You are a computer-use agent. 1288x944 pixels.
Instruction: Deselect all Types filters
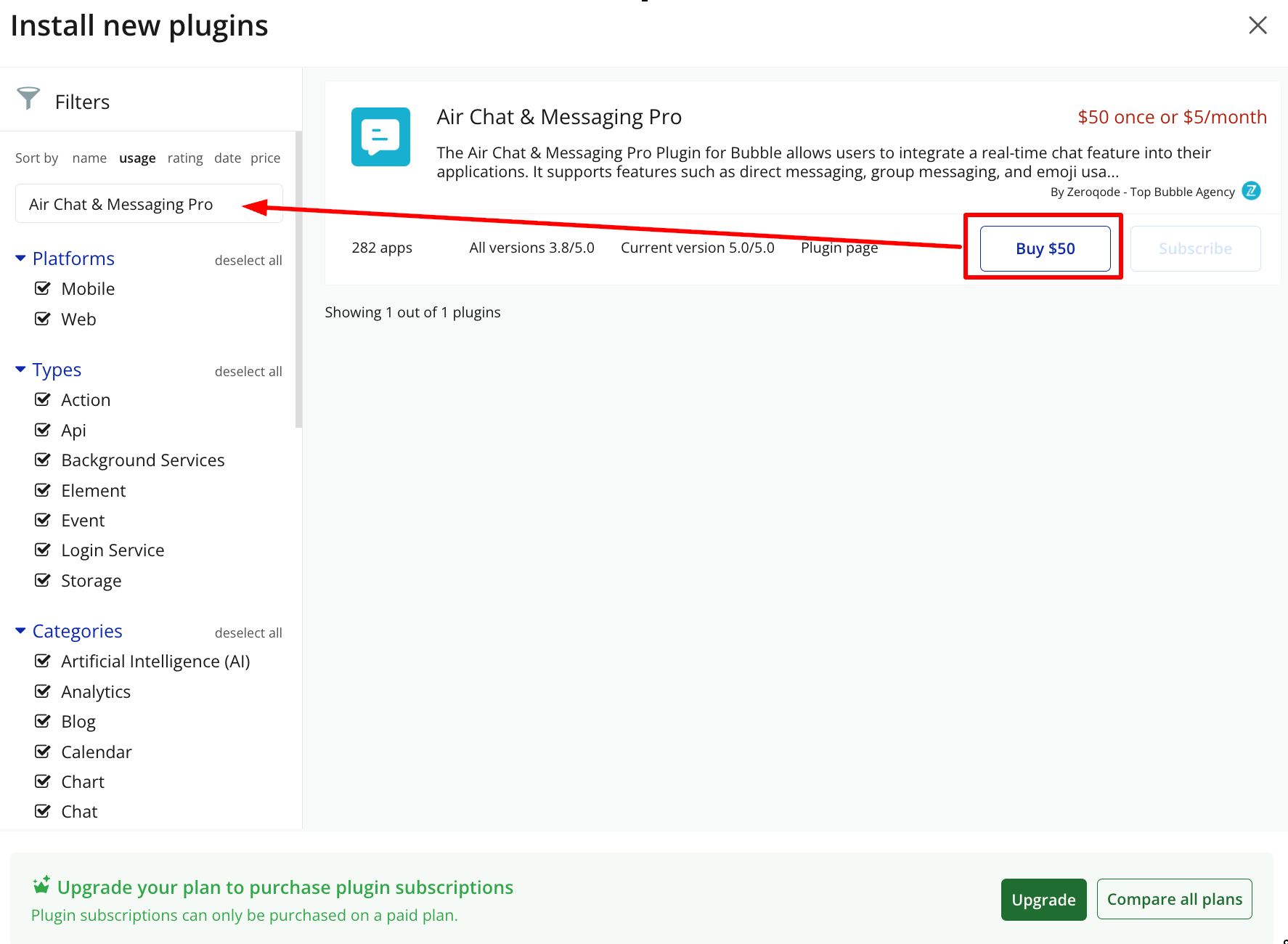[248, 371]
